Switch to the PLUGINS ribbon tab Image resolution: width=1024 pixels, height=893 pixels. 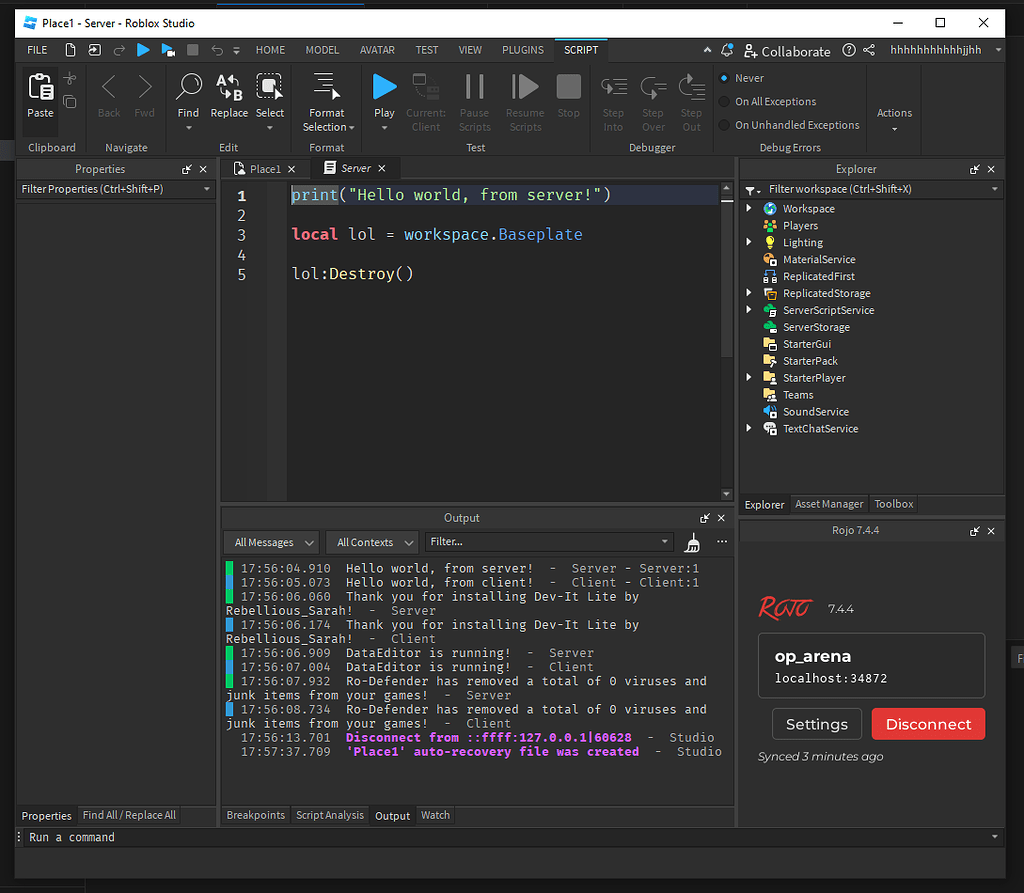(523, 50)
